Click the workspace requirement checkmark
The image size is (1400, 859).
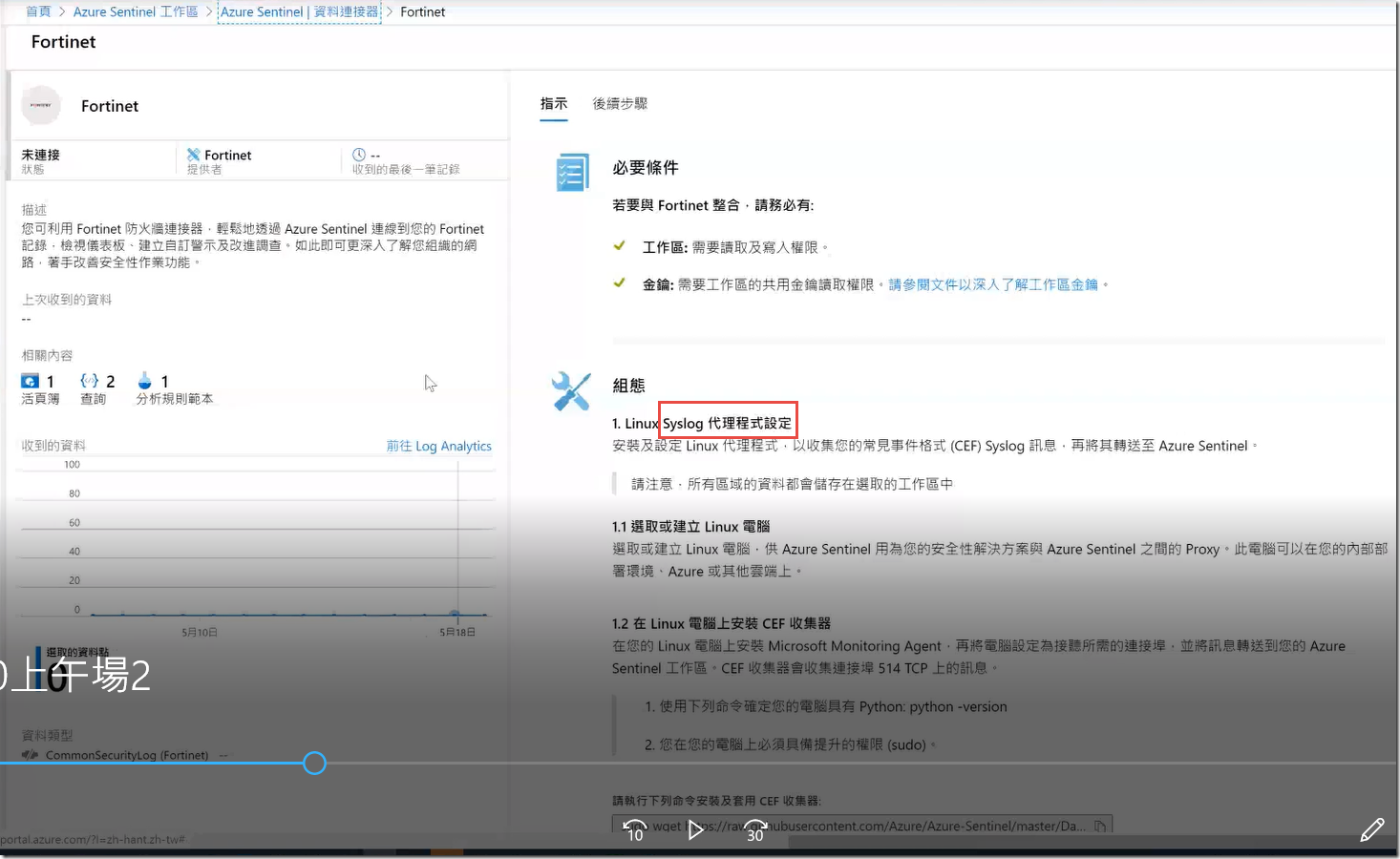tap(620, 246)
